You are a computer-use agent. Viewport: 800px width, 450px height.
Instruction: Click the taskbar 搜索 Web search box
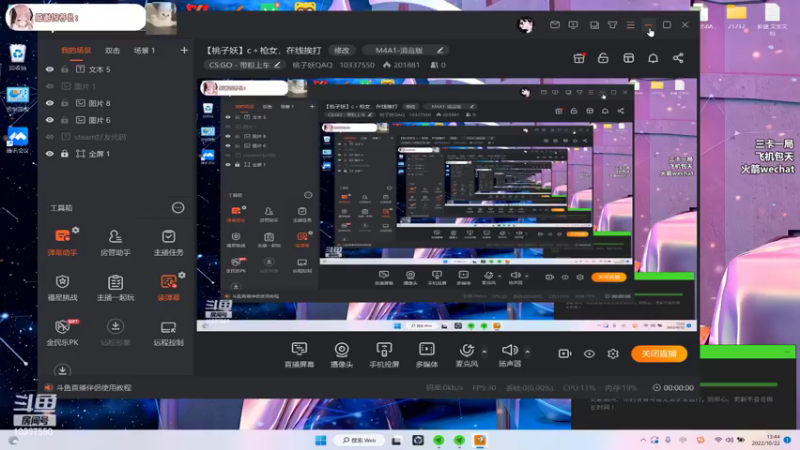(360, 440)
